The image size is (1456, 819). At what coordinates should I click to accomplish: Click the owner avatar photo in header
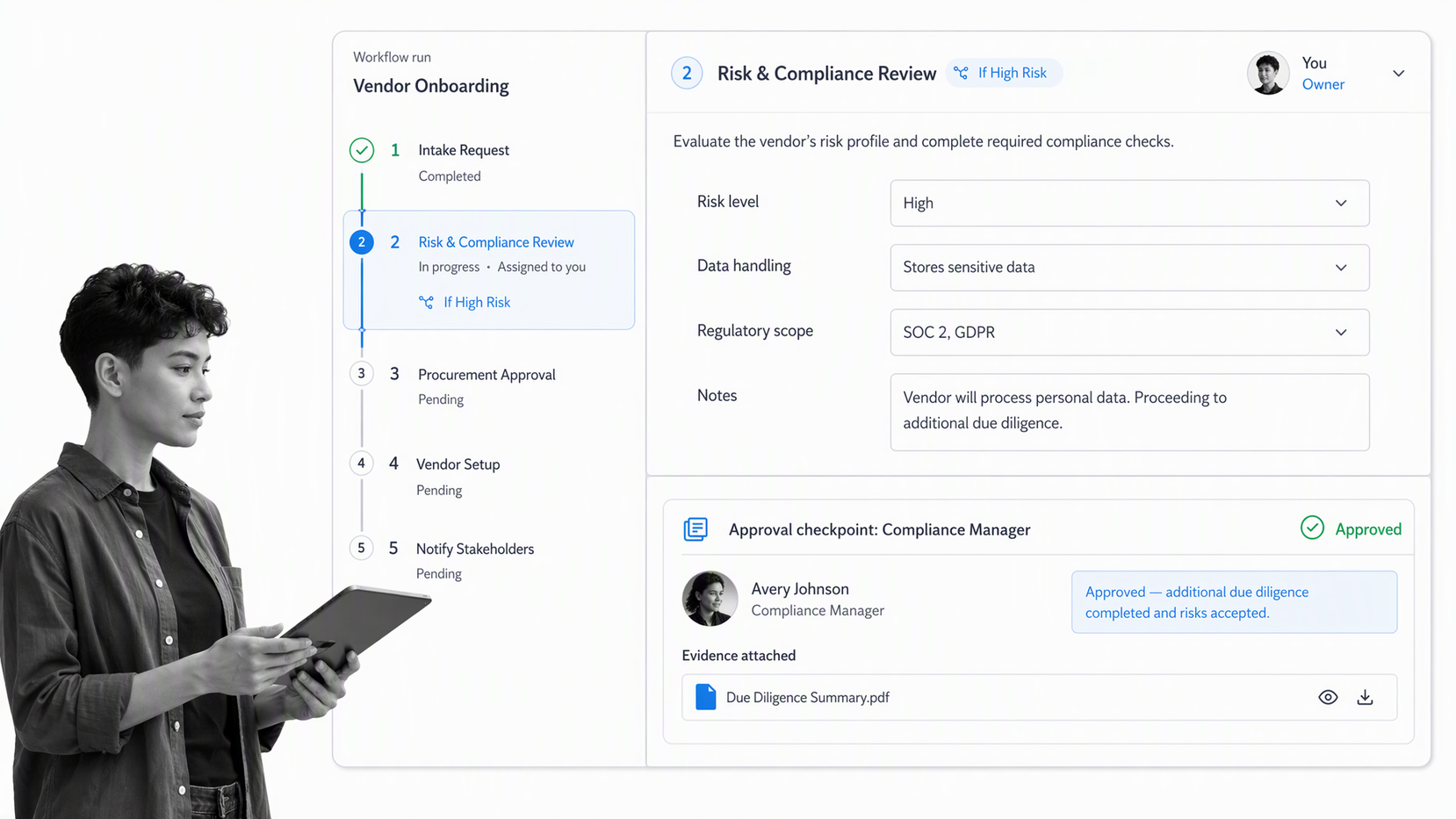coord(1268,73)
